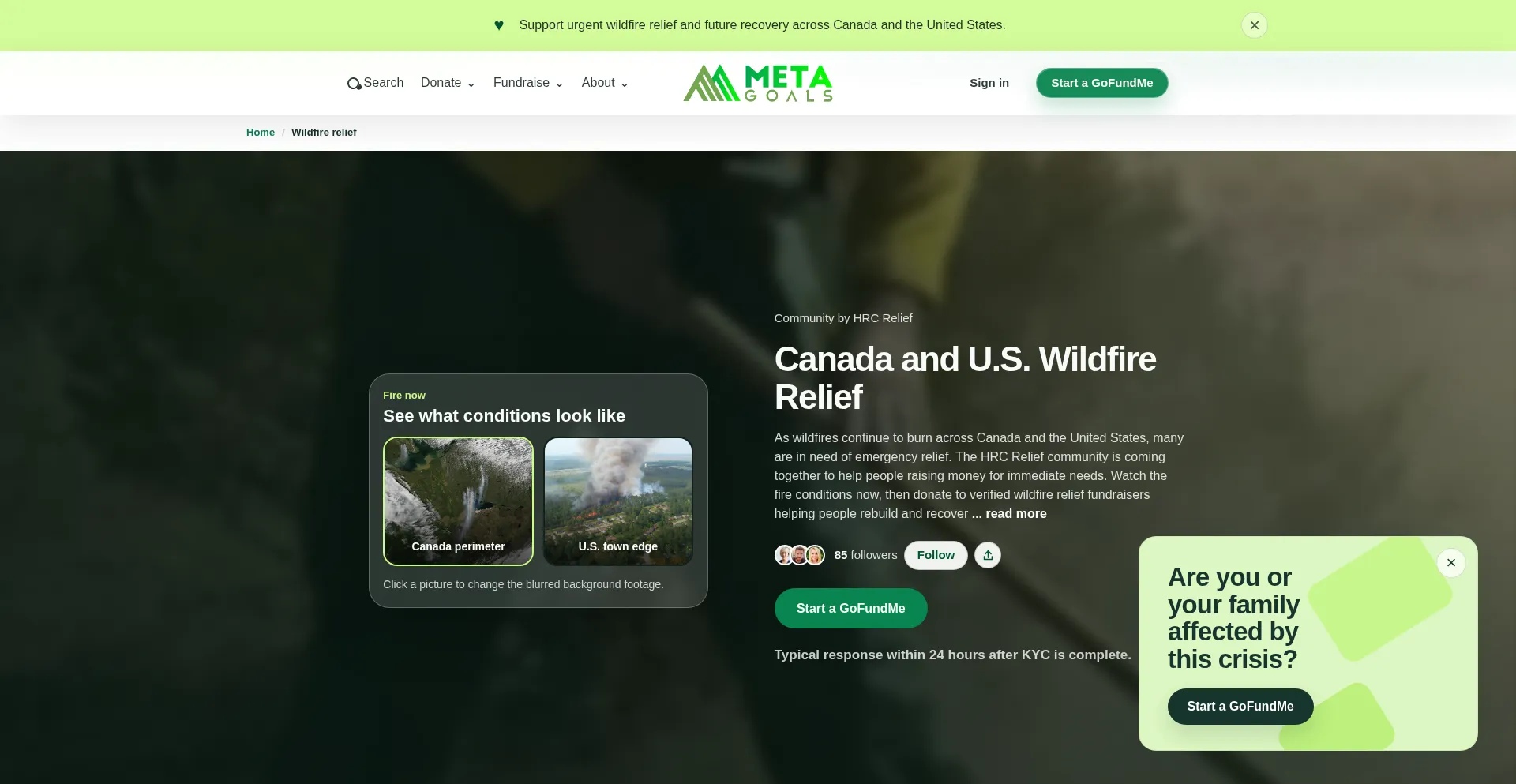Click the 85 followers count text
Screen dimensions: 1516x784
pyautogui.click(x=866, y=555)
